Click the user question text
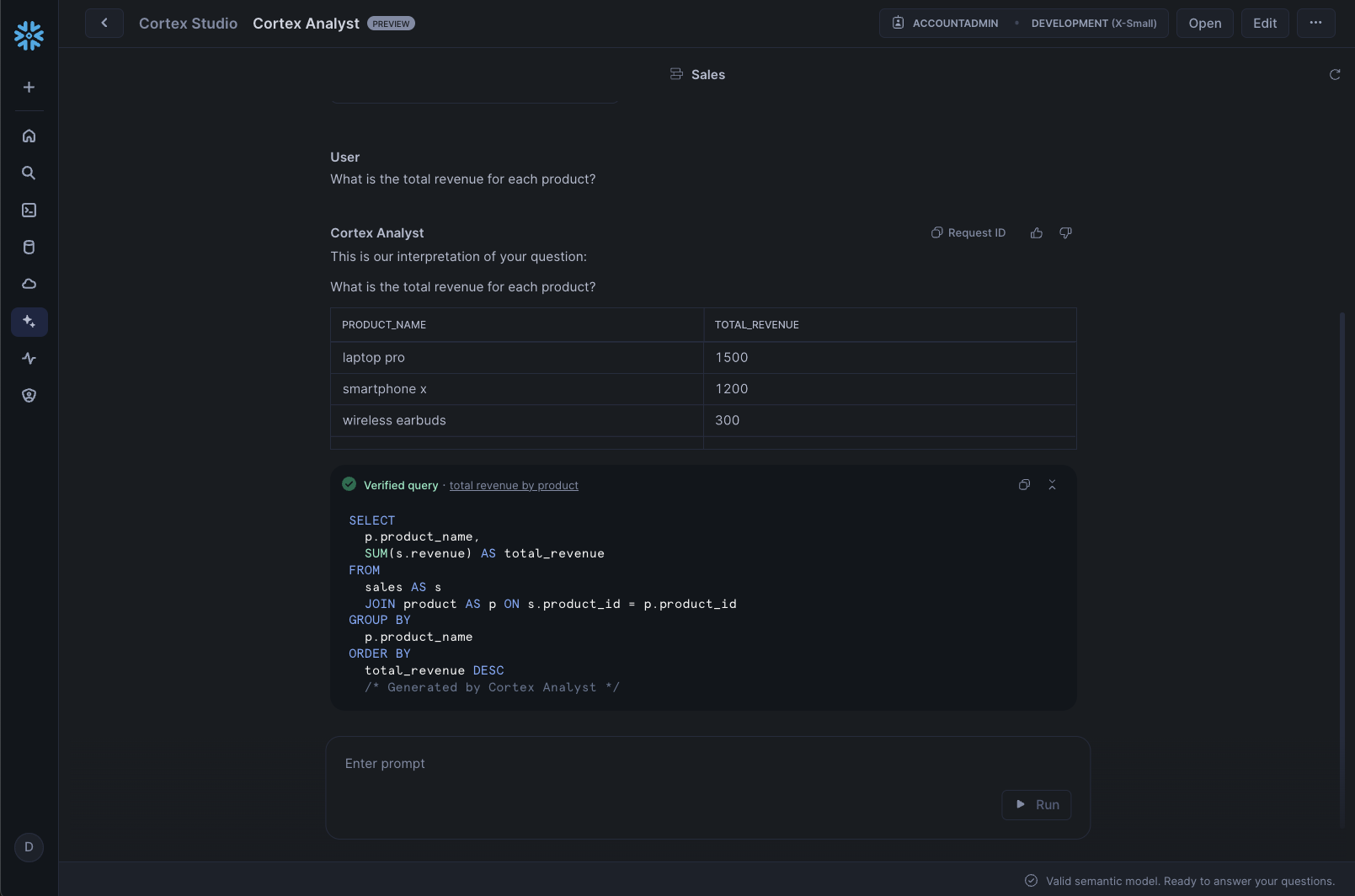 tap(463, 179)
